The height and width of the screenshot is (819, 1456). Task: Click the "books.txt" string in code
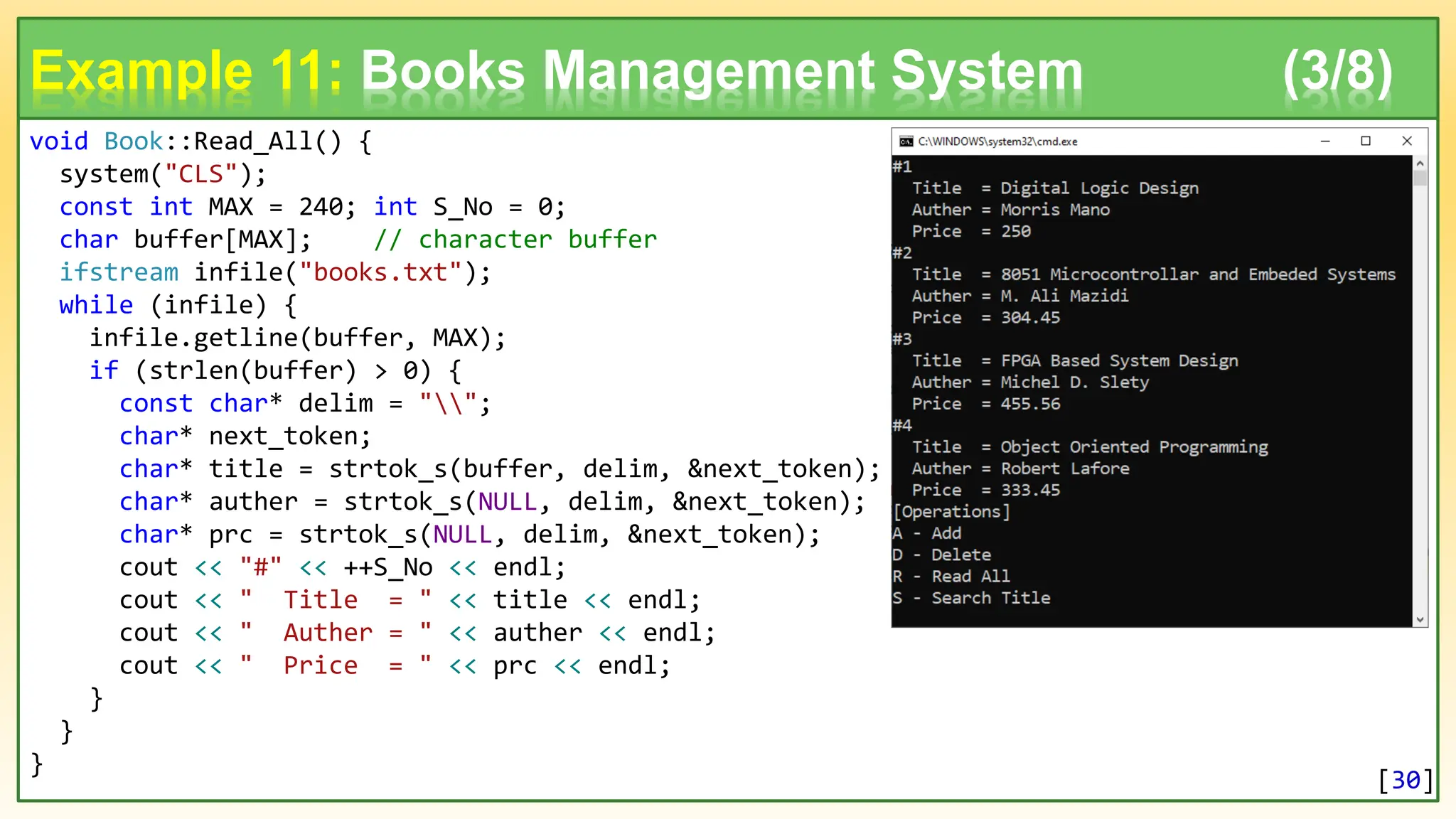tap(380, 272)
